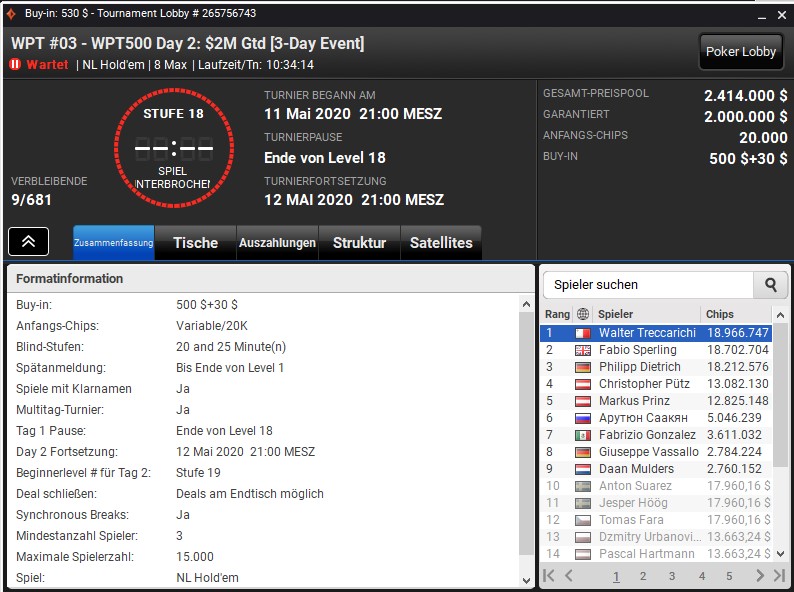Click the 'Deals am Endtisch möglich' value
The height and width of the screenshot is (592, 794).
pyautogui.click(x=250, y=494)
